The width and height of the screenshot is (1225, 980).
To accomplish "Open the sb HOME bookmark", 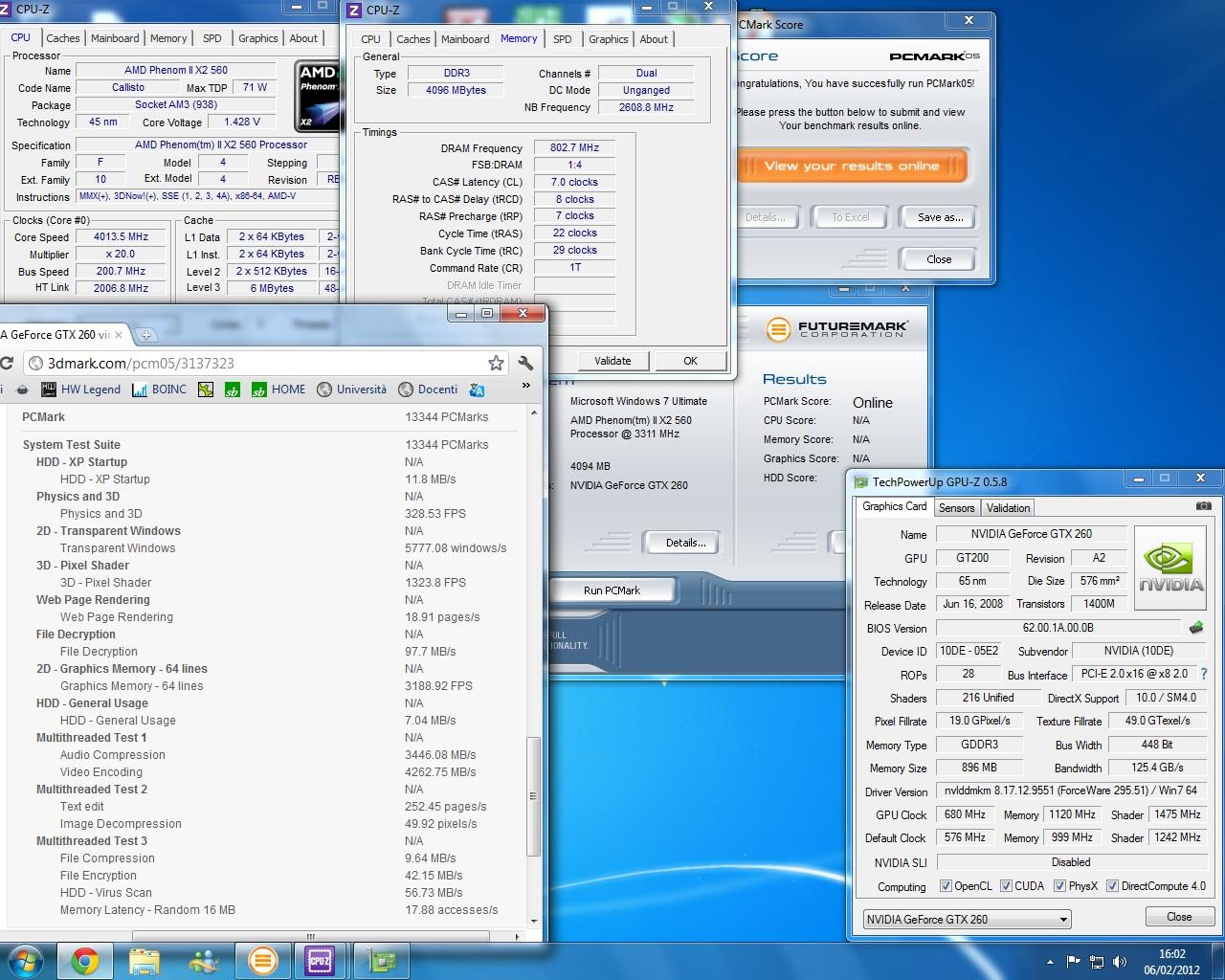I will pyautogui.click(x=278, y=390).
